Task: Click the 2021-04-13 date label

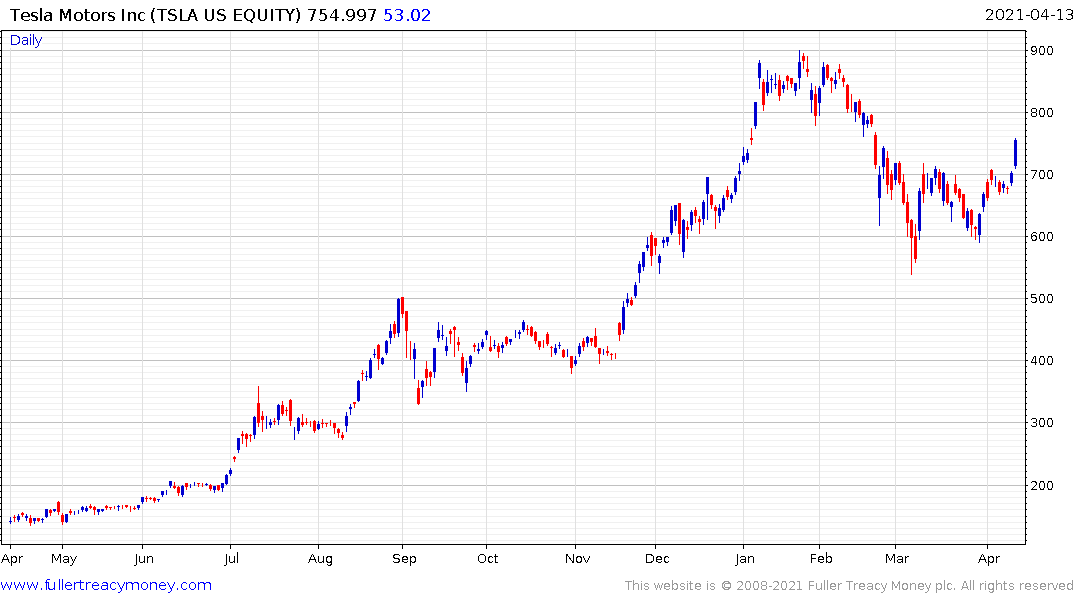Action: (x=1029, y=15)
